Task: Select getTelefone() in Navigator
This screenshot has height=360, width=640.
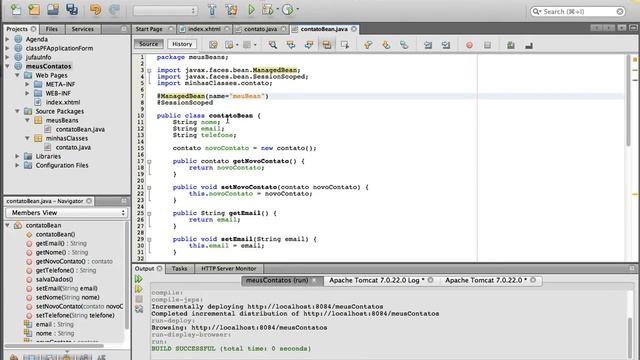Action: pos(65,271)
